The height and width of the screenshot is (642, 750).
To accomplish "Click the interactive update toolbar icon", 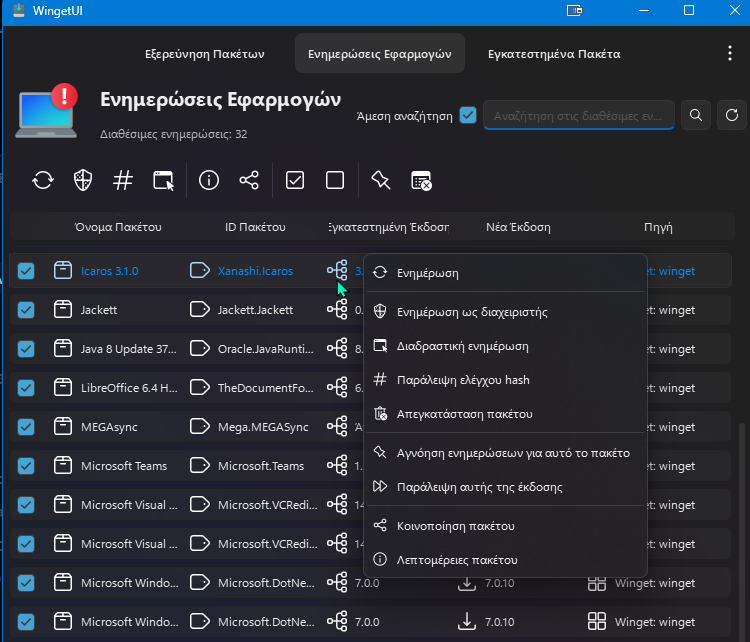I will (x=163, y=181).
